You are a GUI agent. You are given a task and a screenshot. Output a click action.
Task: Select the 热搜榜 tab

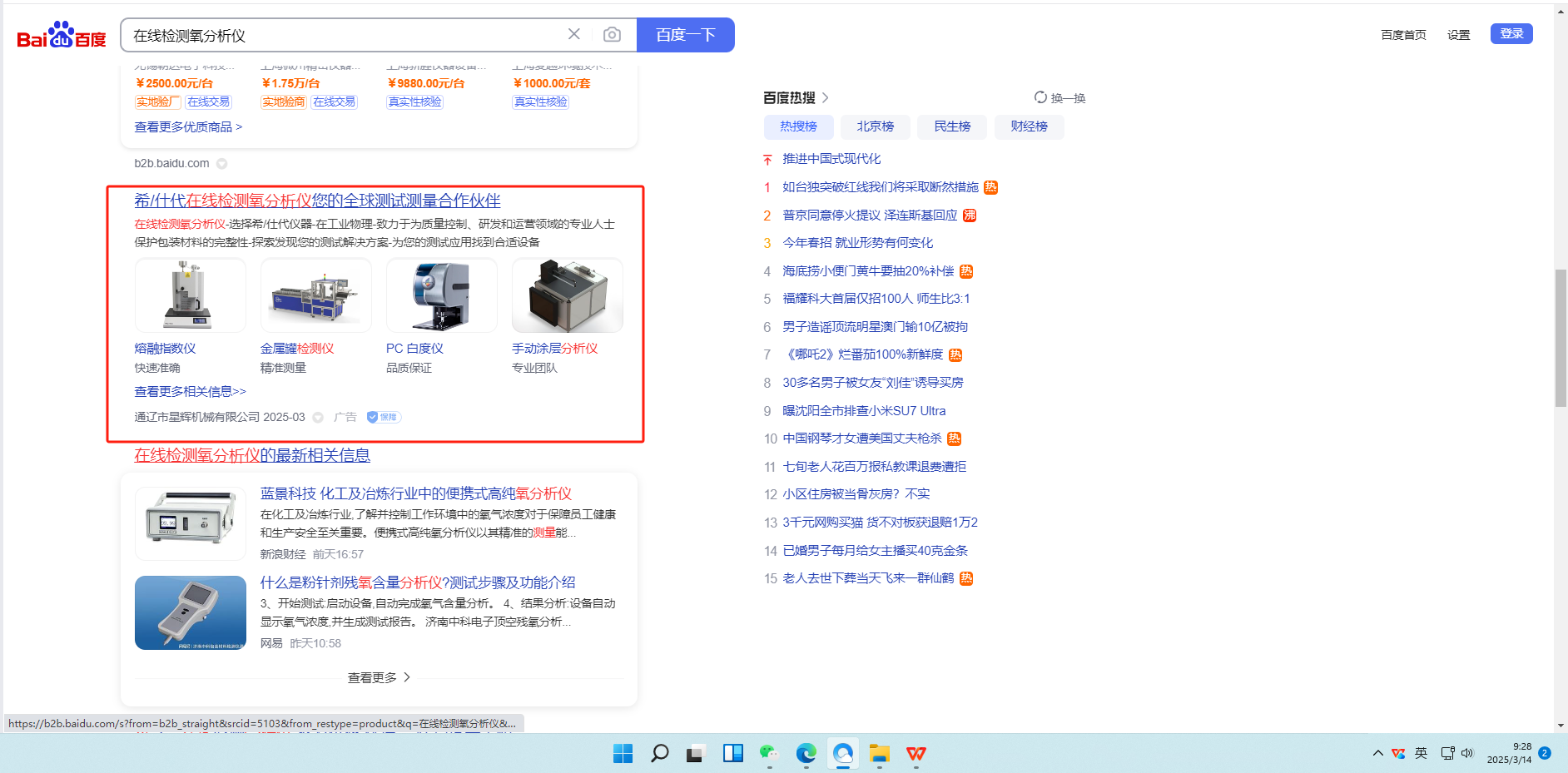coord(799,126)
